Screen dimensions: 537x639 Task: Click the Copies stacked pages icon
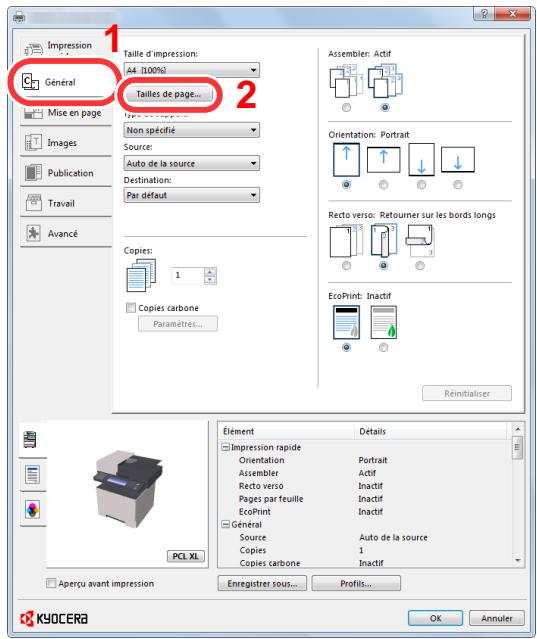[x=141, y=275]
